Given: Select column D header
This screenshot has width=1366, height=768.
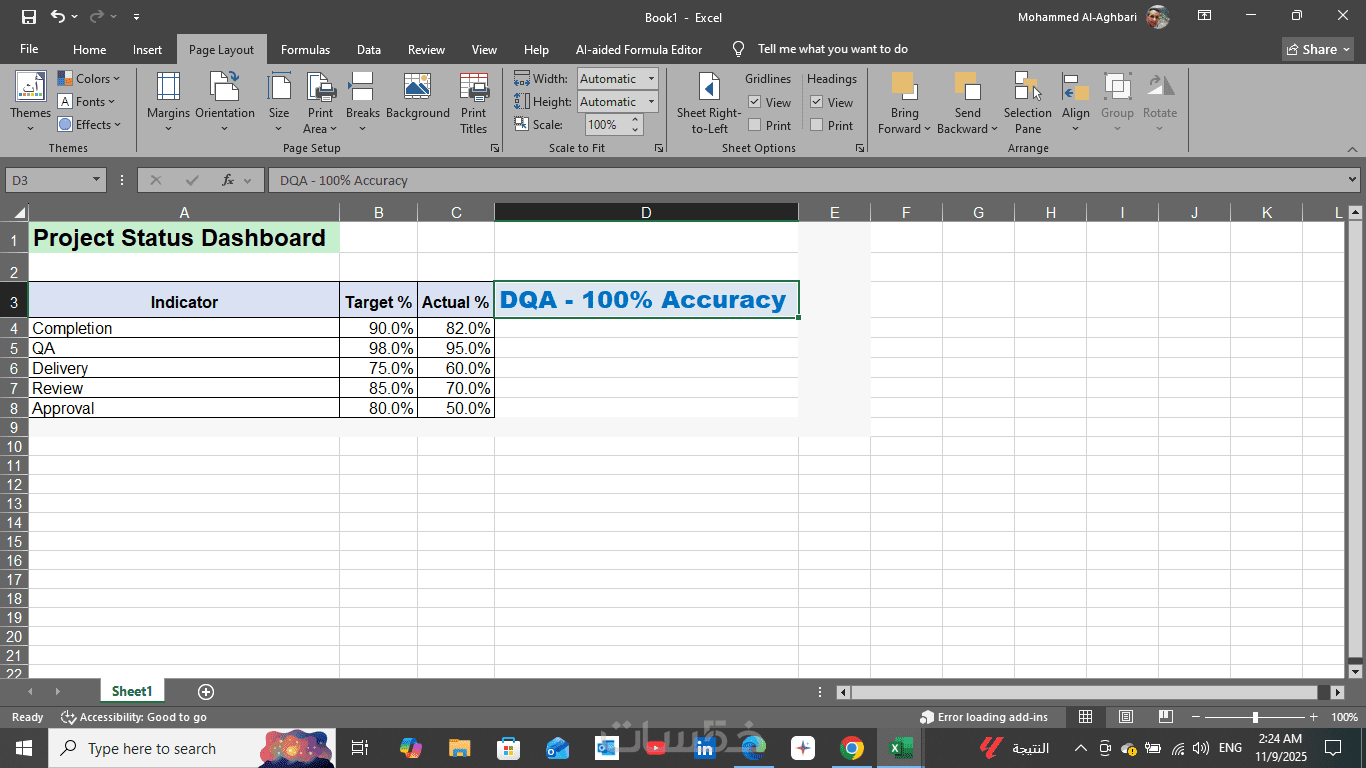Looking at the screenshot, I should (x=646, y=212).
